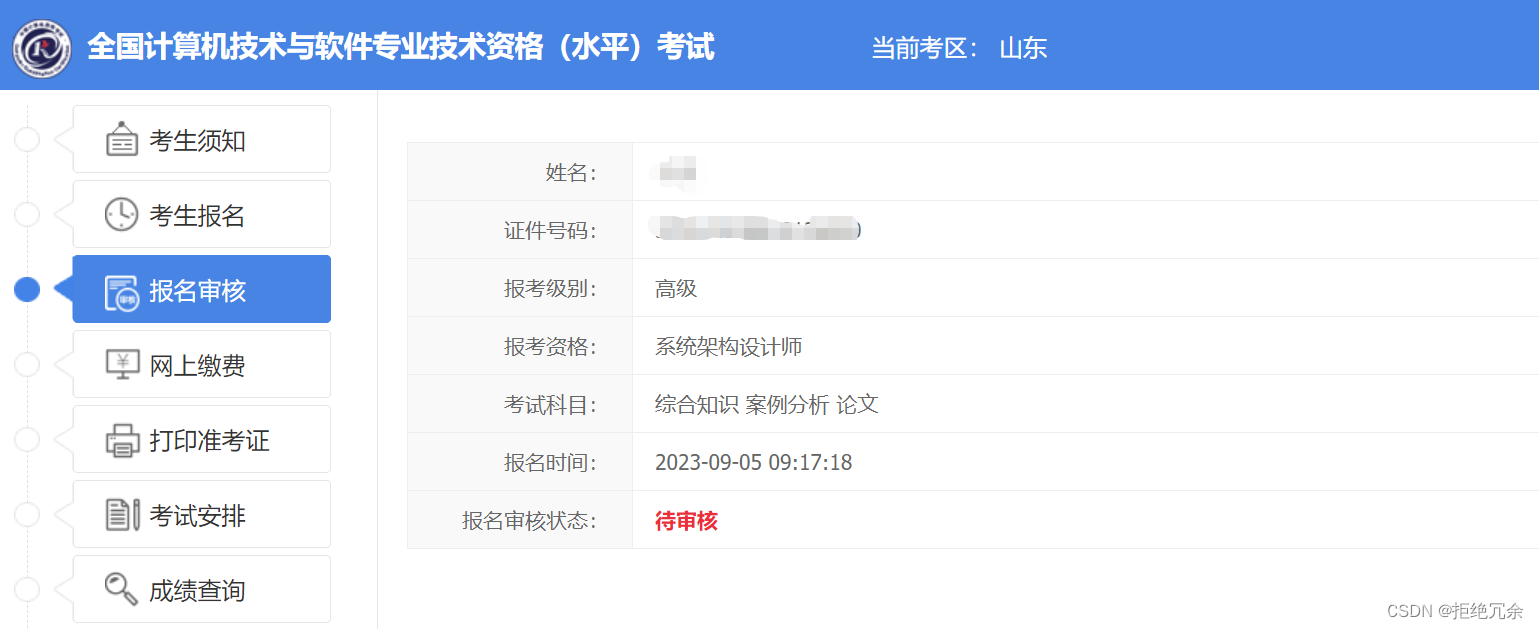The image size is (1539, 629).
Task: Open 考试安排 menu label
Action: 197,516
